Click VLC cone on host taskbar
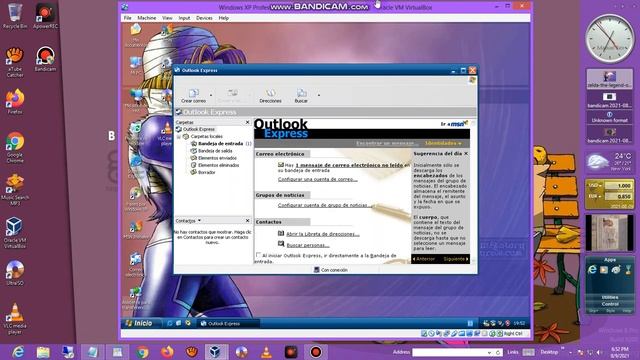This screenshot has width=640, height=360. pos(266,352)
